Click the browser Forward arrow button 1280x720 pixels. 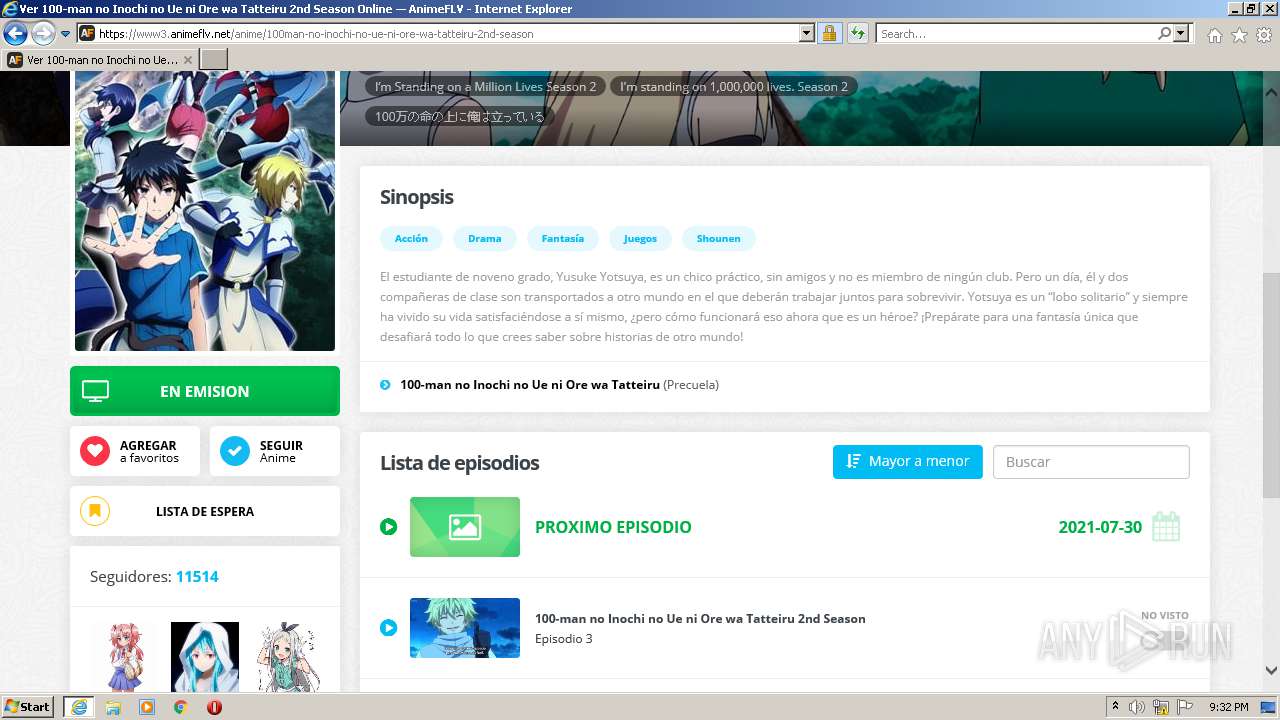pyautogui.click(x=42, y=34)
